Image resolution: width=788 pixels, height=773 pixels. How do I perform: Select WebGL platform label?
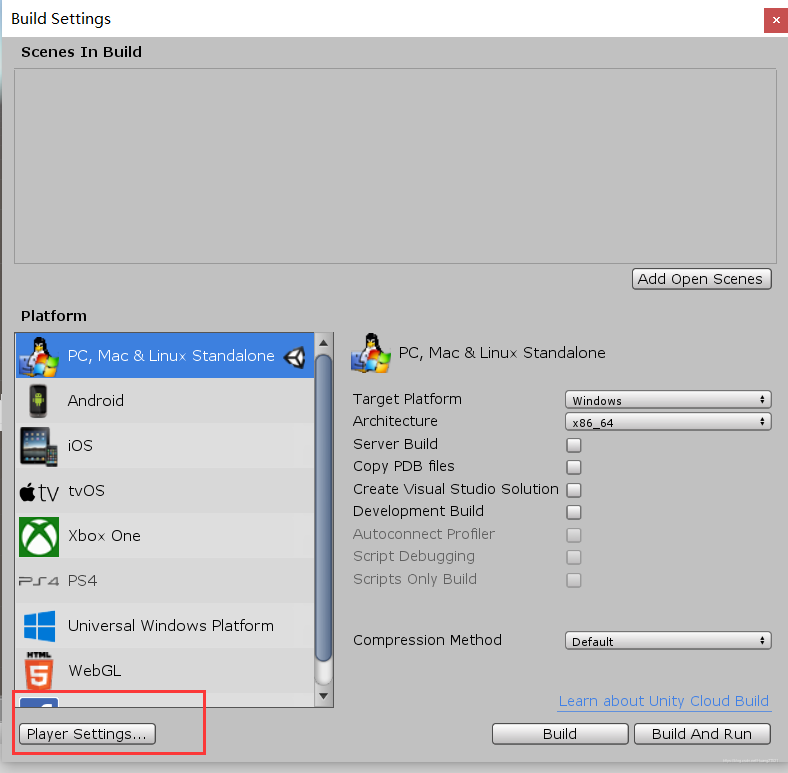(94, 670)
